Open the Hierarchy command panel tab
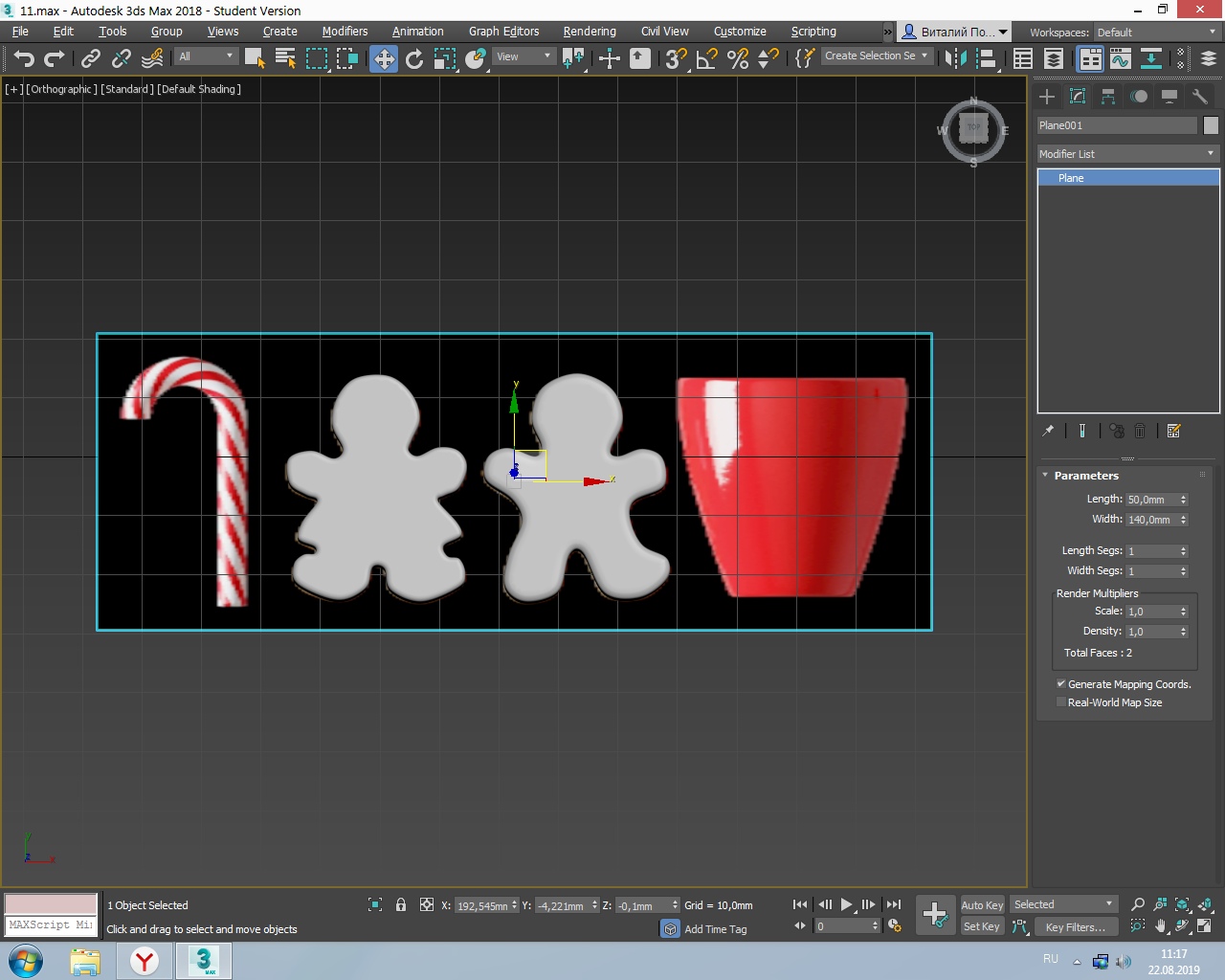The image size is (1225, 980). [1108, 97]
